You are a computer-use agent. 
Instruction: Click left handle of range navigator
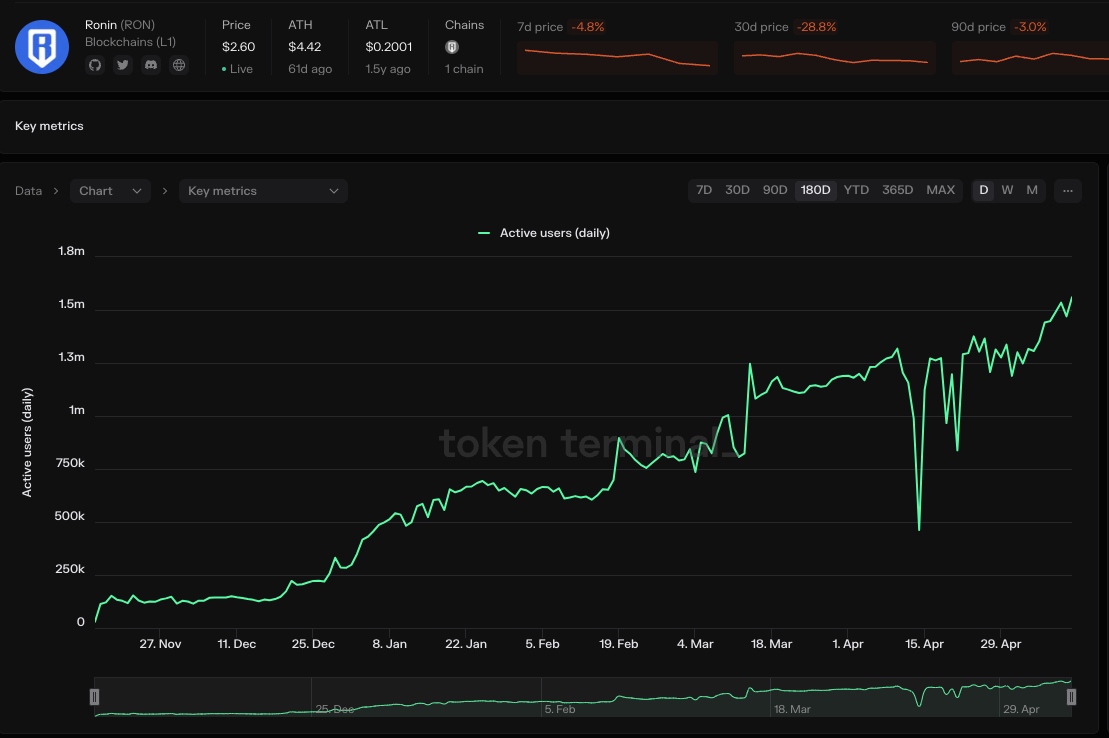tap(95, 696)
